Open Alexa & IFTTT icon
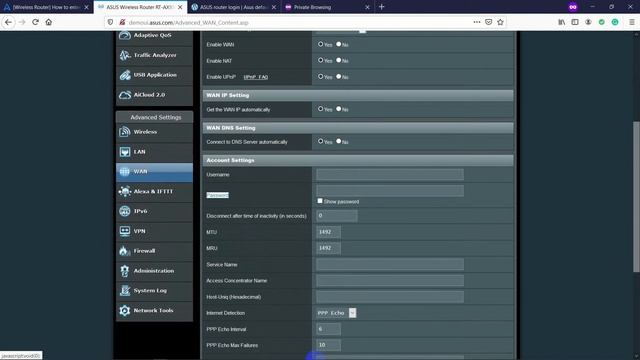This screenshot has height=360, width=640. click(x=125, y=191)
